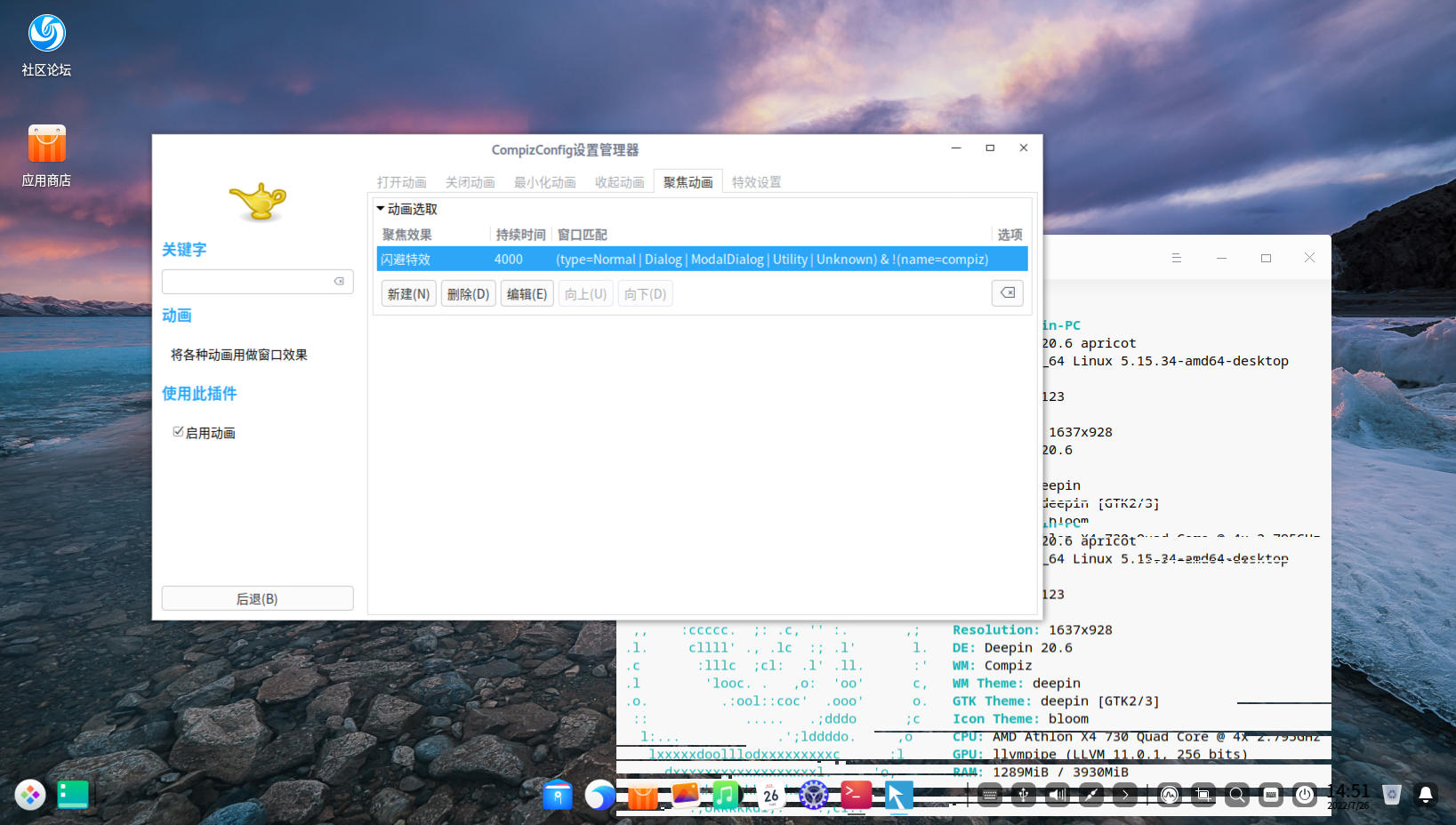The width and height of the screenshot is (1456, 825).
Task: Open the orange app store dock icon
Action: 643,795
